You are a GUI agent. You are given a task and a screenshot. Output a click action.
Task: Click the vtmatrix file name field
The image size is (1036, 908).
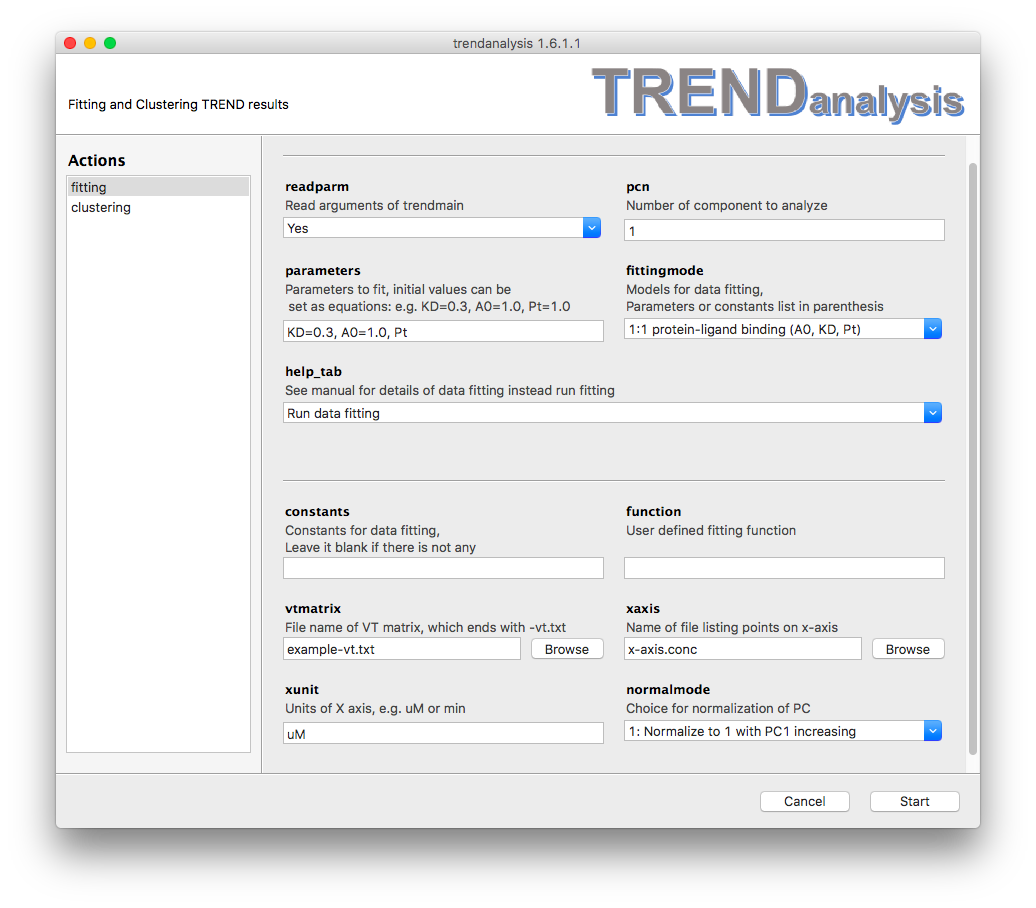tap(402, 650)
